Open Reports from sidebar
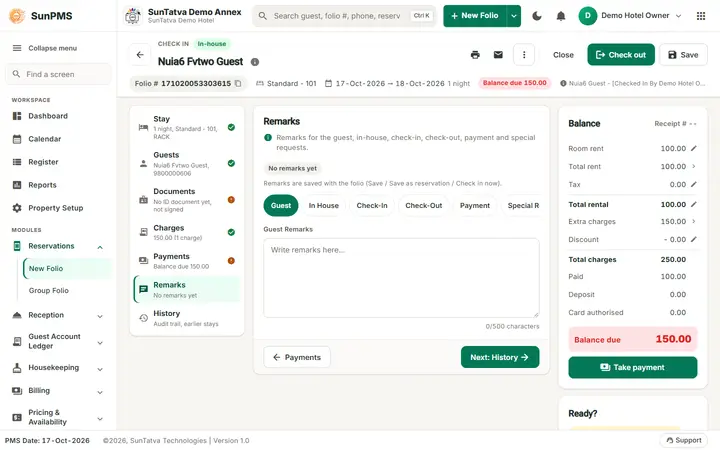This screenshot has width=720, height=450. [58, 185]
